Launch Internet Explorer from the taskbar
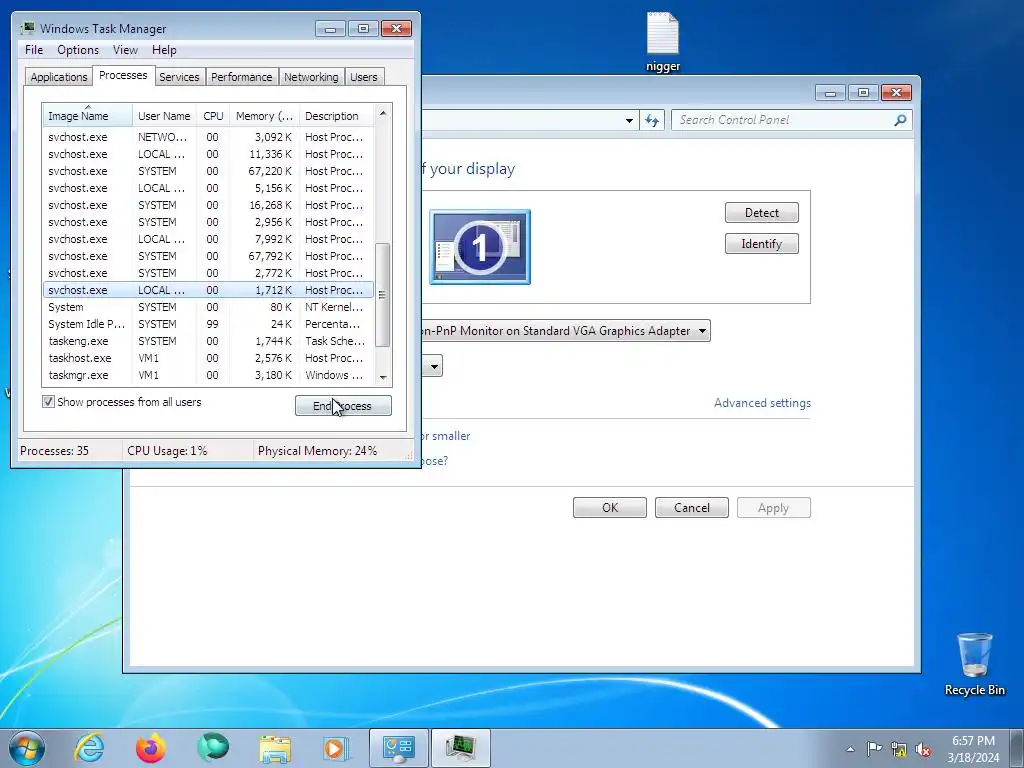 pos(89,748)
